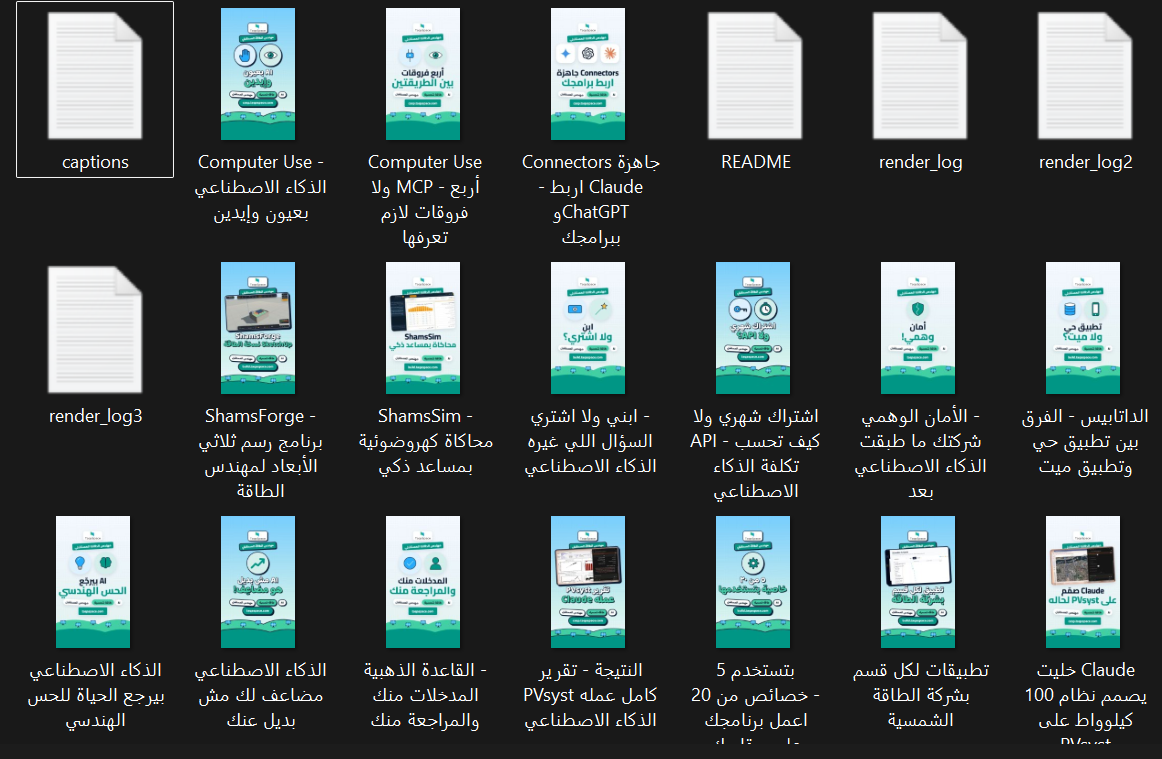Screen dimensions: 1162x759
Task: Open thumbnail 'الذكاء الاصطناعي مضاعف لك مش بديل عنك'
Action: click(x=258, y=583)
